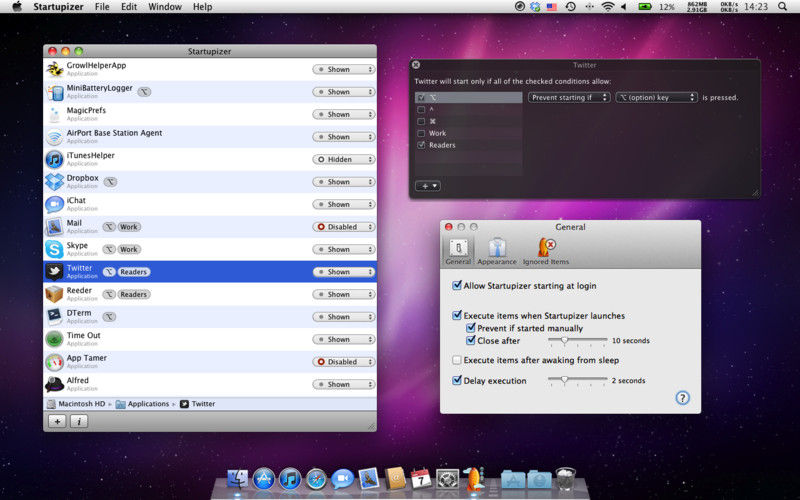Close the Twitter conditions panel
800x500 pixels.
coord(416,65)
